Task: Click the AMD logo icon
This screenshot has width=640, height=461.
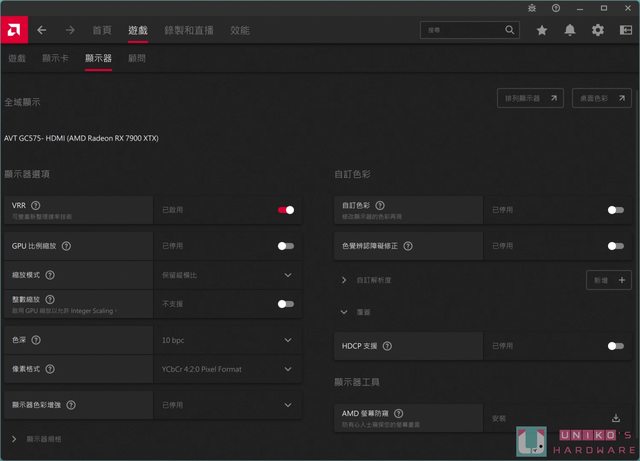Action: 14,30
